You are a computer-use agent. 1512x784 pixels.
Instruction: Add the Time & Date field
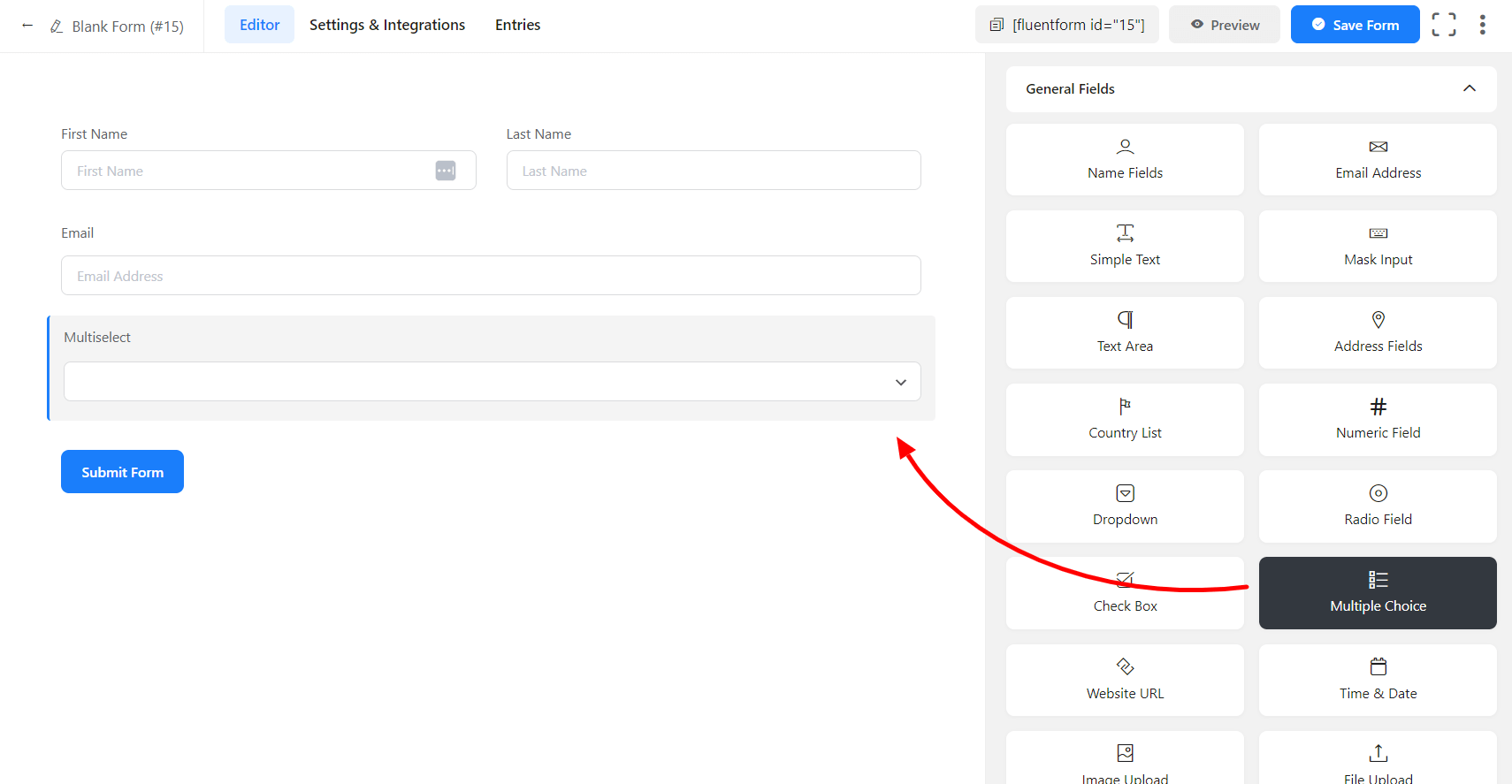(x=1378, y=680)
